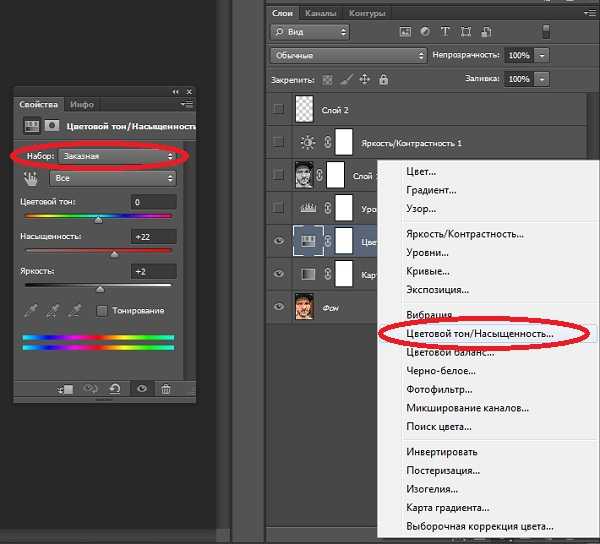Lock position move icon
Viewport: 600px width, 544px height.
point(365,80)
